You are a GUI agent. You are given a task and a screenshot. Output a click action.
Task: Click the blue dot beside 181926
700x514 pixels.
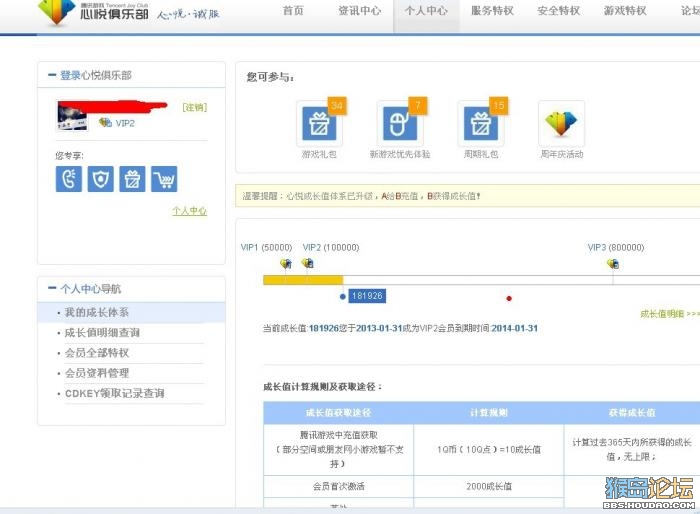[x=342, y=297]
